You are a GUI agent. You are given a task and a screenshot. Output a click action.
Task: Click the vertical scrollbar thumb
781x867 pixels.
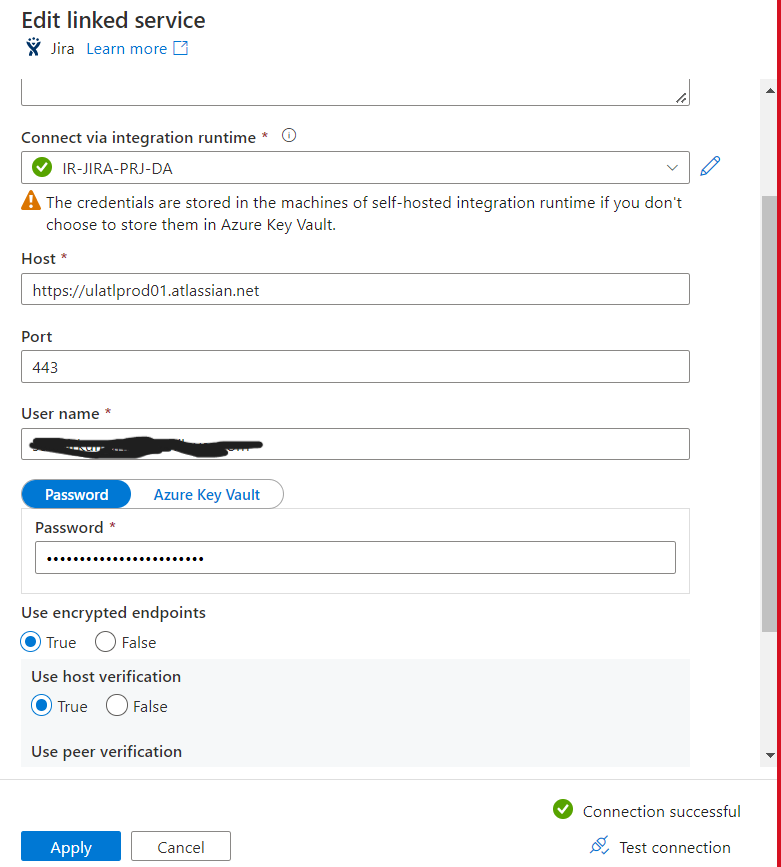pyautogui.click(x=769, y=414)
